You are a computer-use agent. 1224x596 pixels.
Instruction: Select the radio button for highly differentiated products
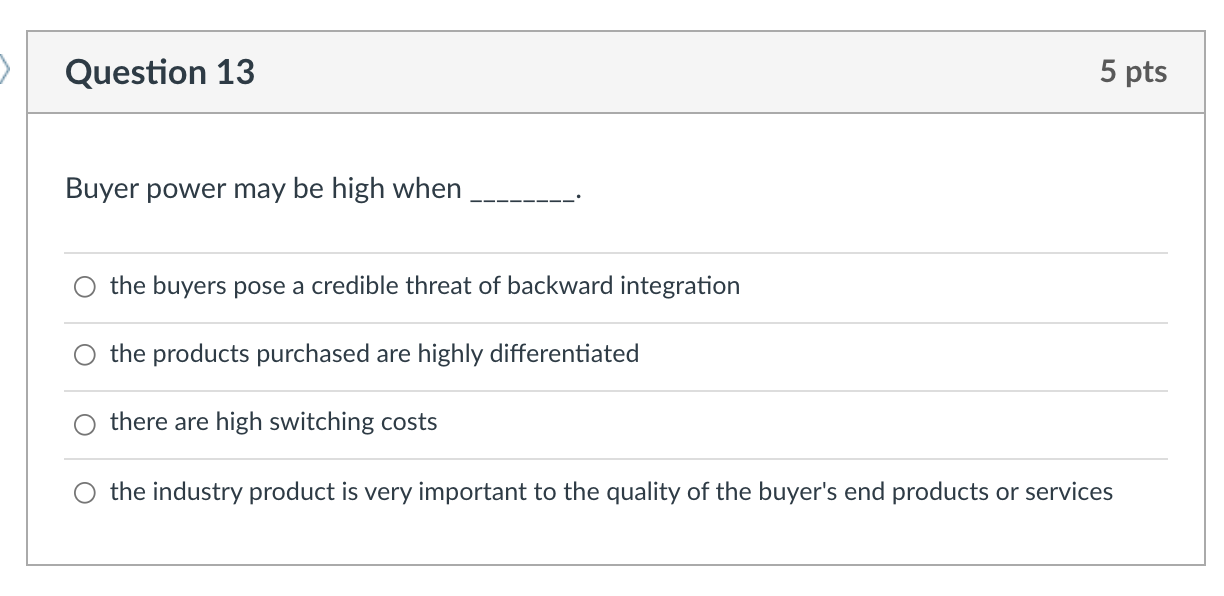85,355
